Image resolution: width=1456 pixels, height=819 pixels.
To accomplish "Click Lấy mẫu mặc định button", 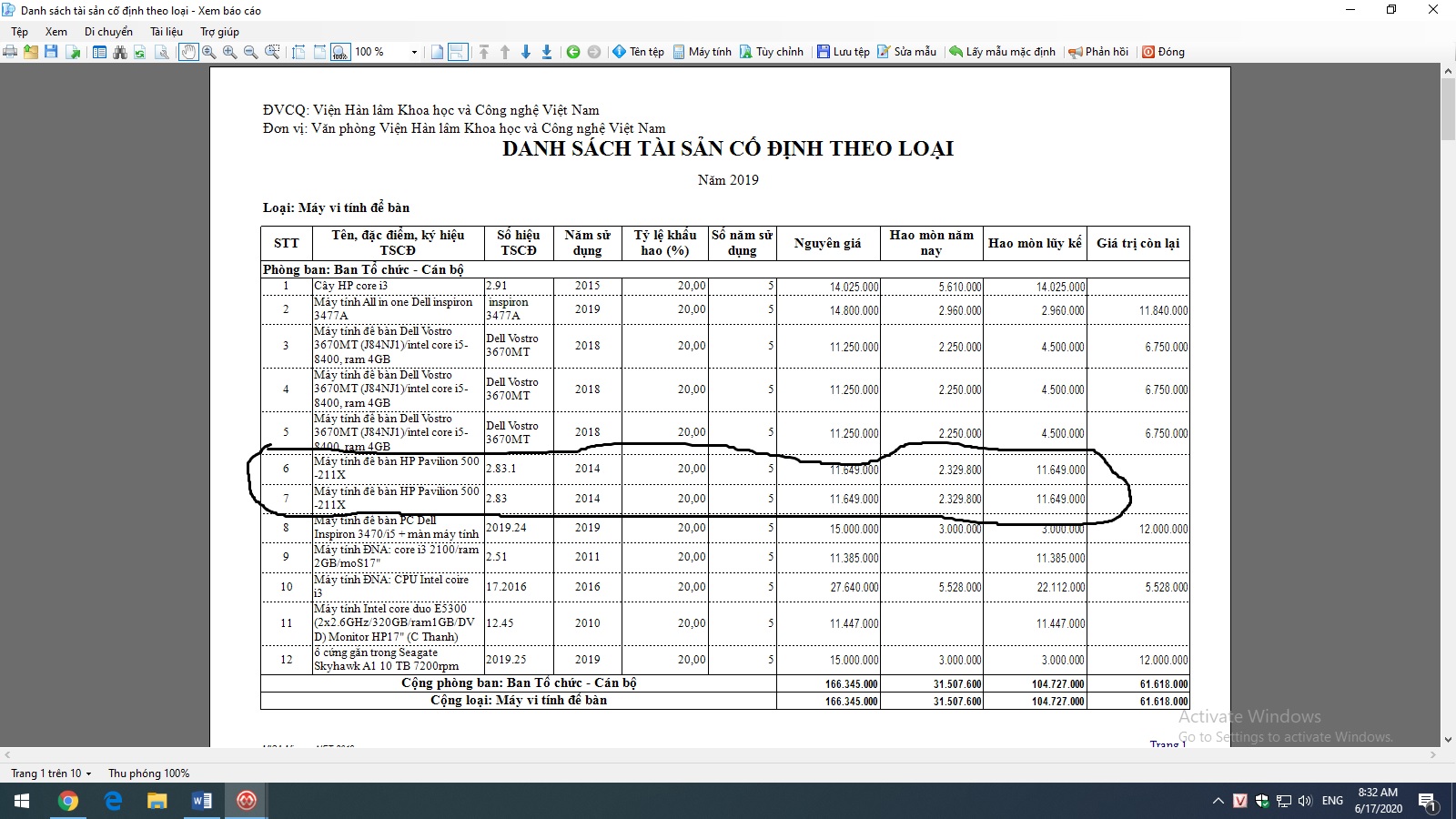I will click(1002, 52).
